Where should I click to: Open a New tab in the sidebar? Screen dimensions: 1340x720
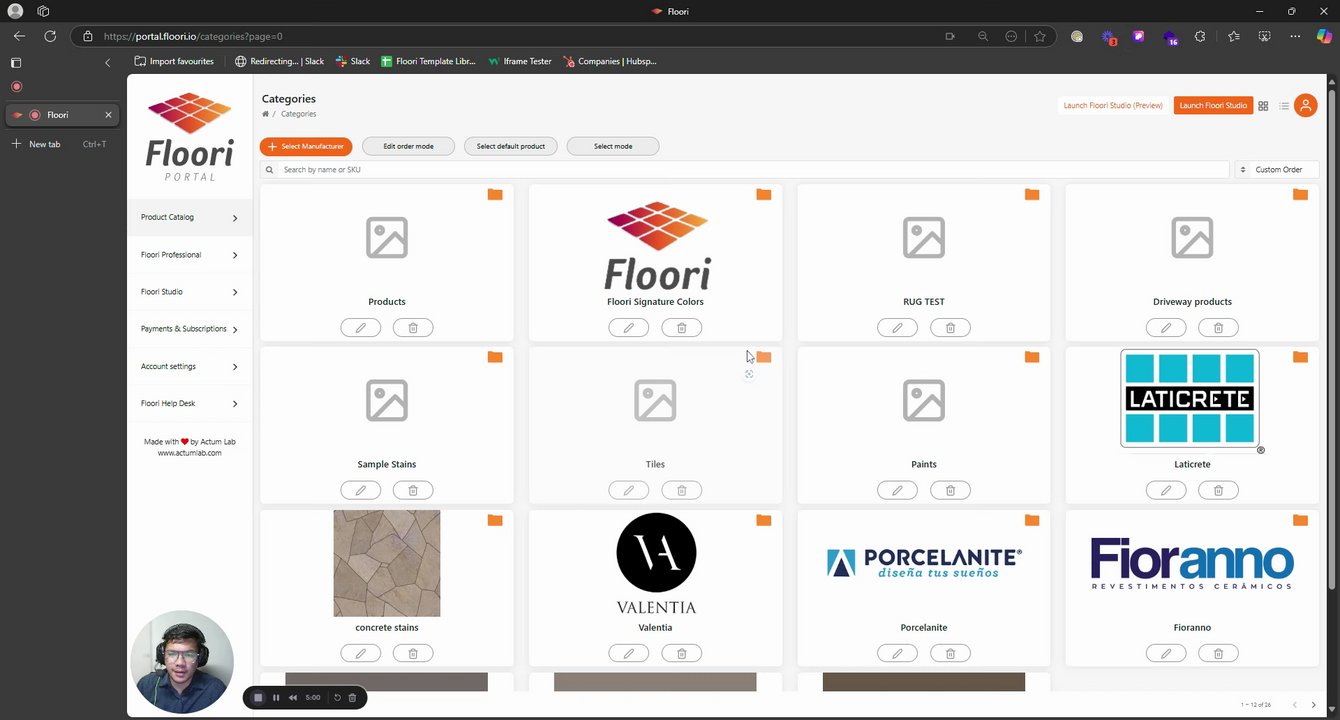(x=62, y=144)
